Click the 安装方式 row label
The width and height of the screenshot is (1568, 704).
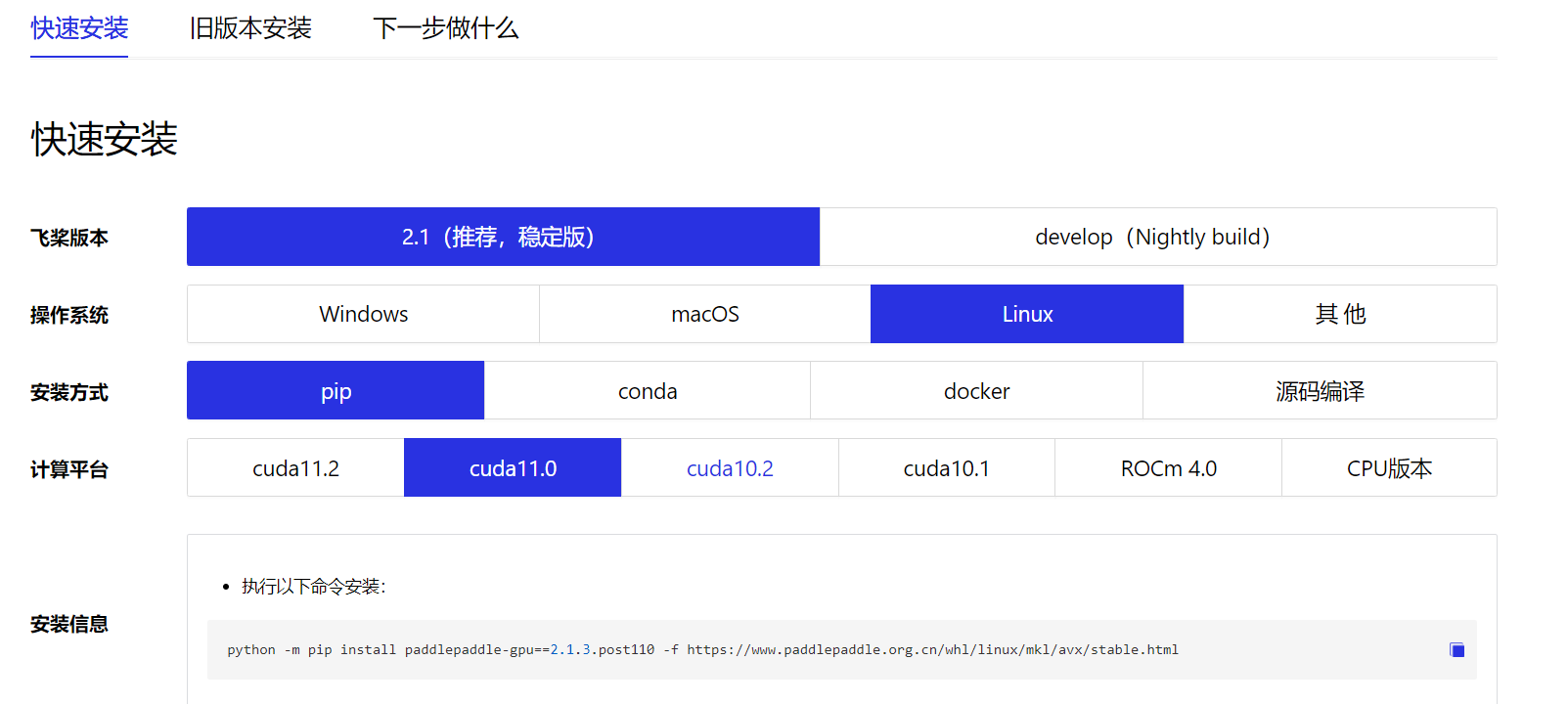[x=69, y=392]
